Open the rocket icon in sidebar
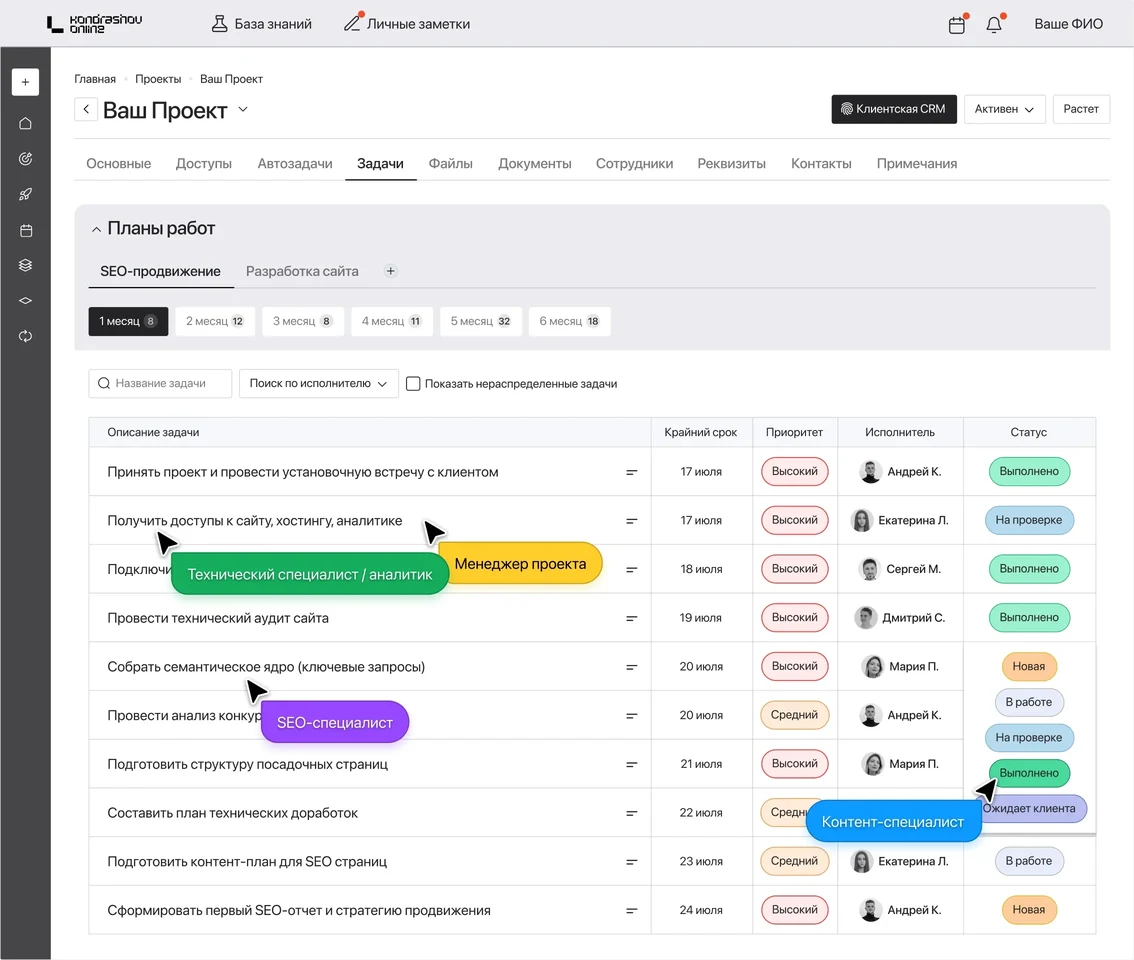 [x=25, y=194]
